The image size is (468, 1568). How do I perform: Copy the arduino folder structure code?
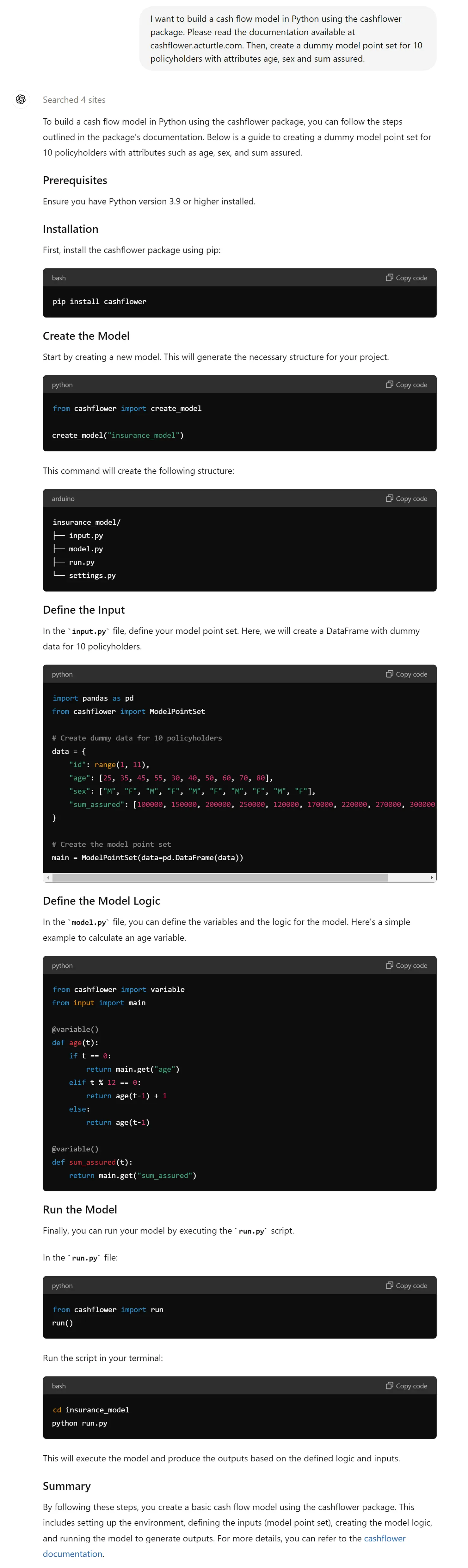point(406,499)
